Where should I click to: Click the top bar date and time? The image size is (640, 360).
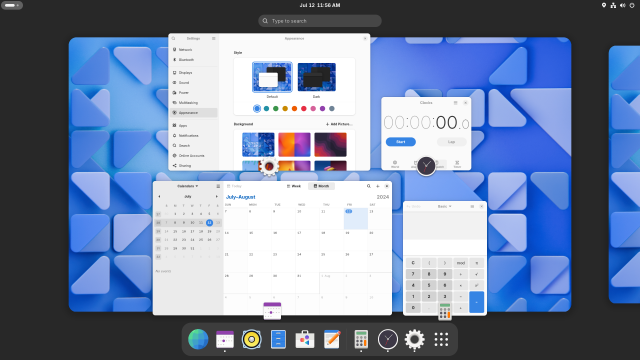tap(320, 5)
